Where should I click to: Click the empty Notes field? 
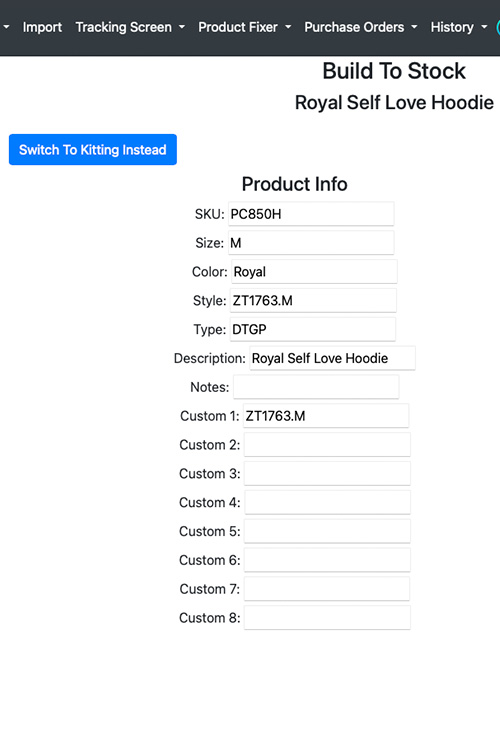coord(316,387)
